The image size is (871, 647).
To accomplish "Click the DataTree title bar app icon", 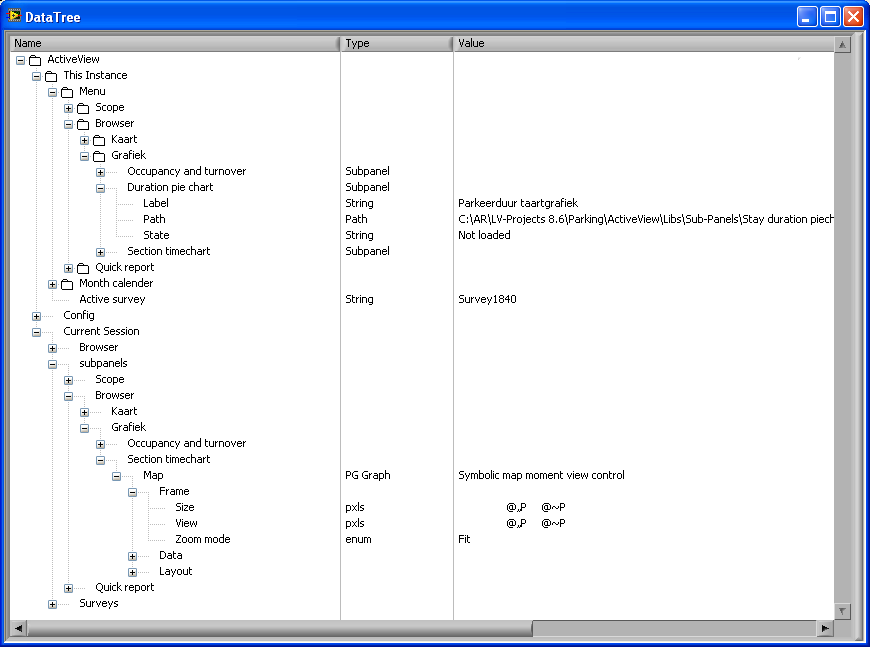I will [x=14, y=16].
